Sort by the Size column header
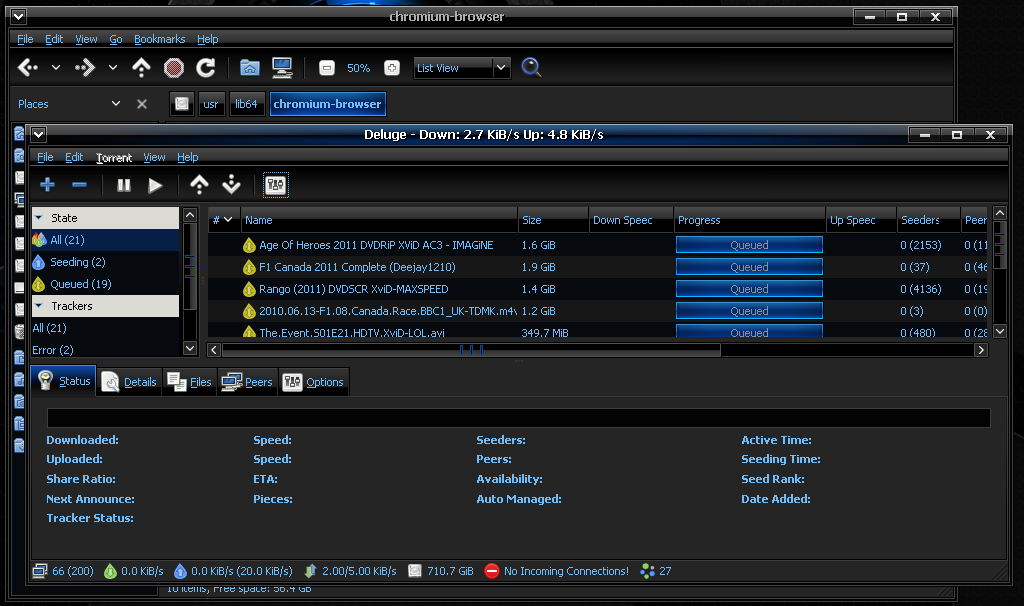1024x606 pixels. coord(553,220)
